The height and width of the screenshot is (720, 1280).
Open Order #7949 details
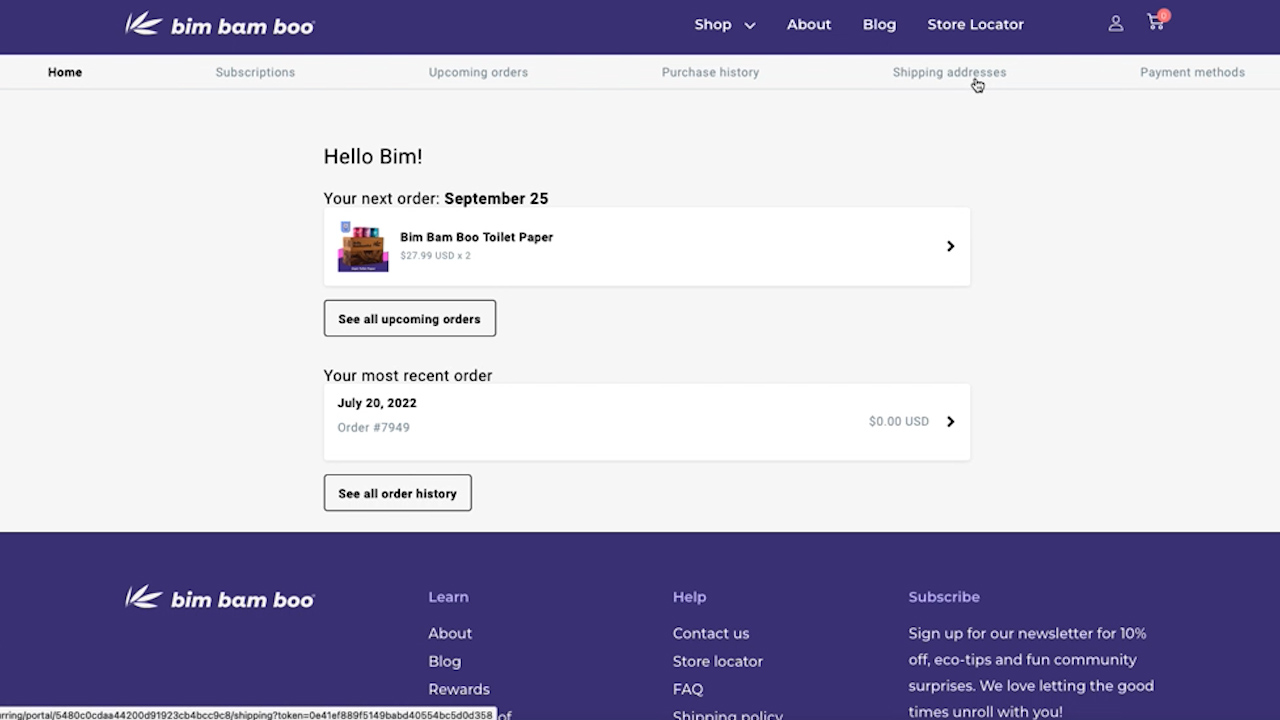[x=647, y=421]
